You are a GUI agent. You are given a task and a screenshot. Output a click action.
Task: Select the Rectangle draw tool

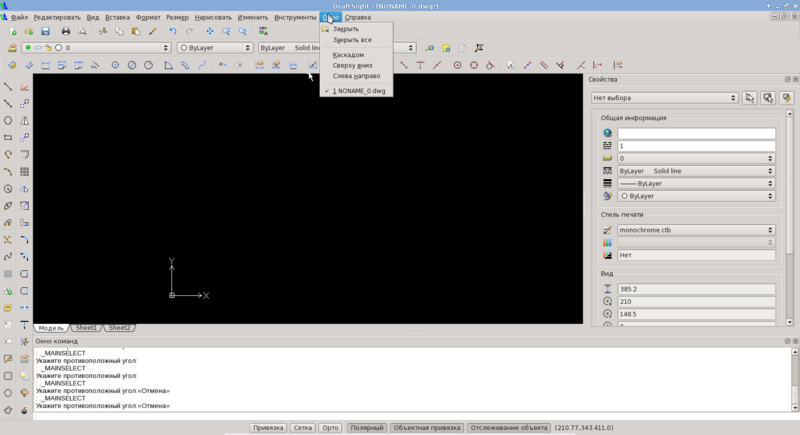point(8,138)
